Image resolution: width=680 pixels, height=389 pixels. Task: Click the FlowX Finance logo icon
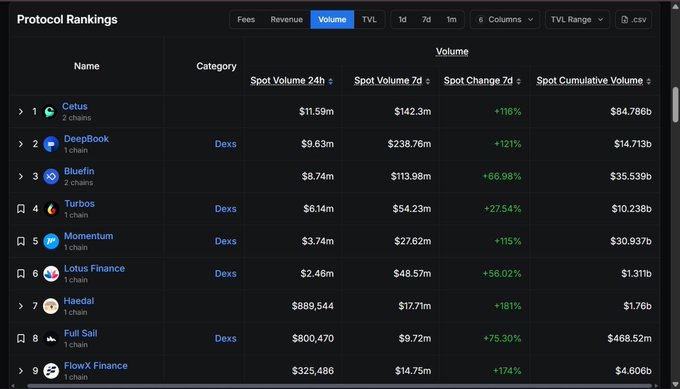tap(51, 371)
